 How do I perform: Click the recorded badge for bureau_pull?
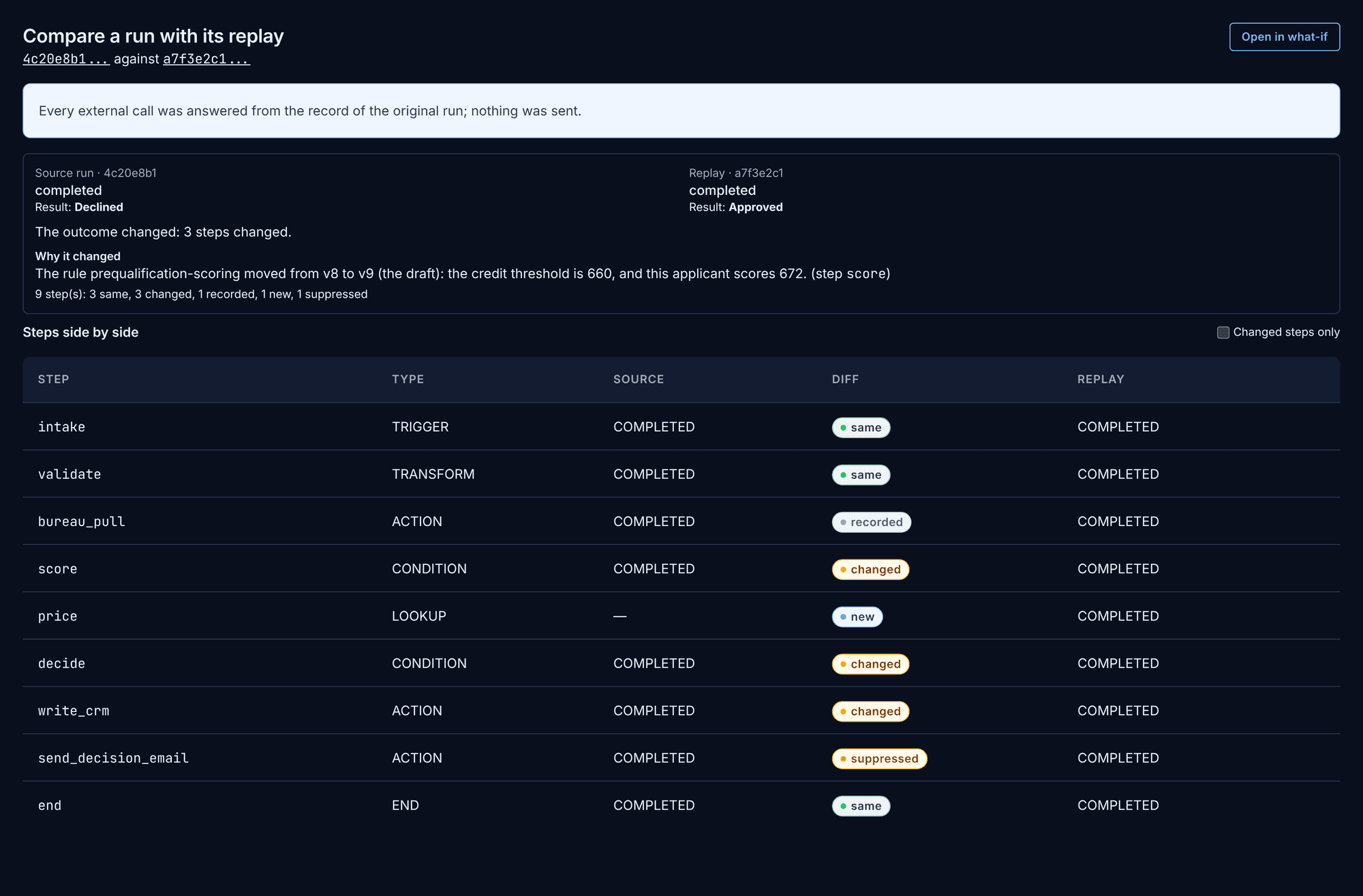point(871,522)
